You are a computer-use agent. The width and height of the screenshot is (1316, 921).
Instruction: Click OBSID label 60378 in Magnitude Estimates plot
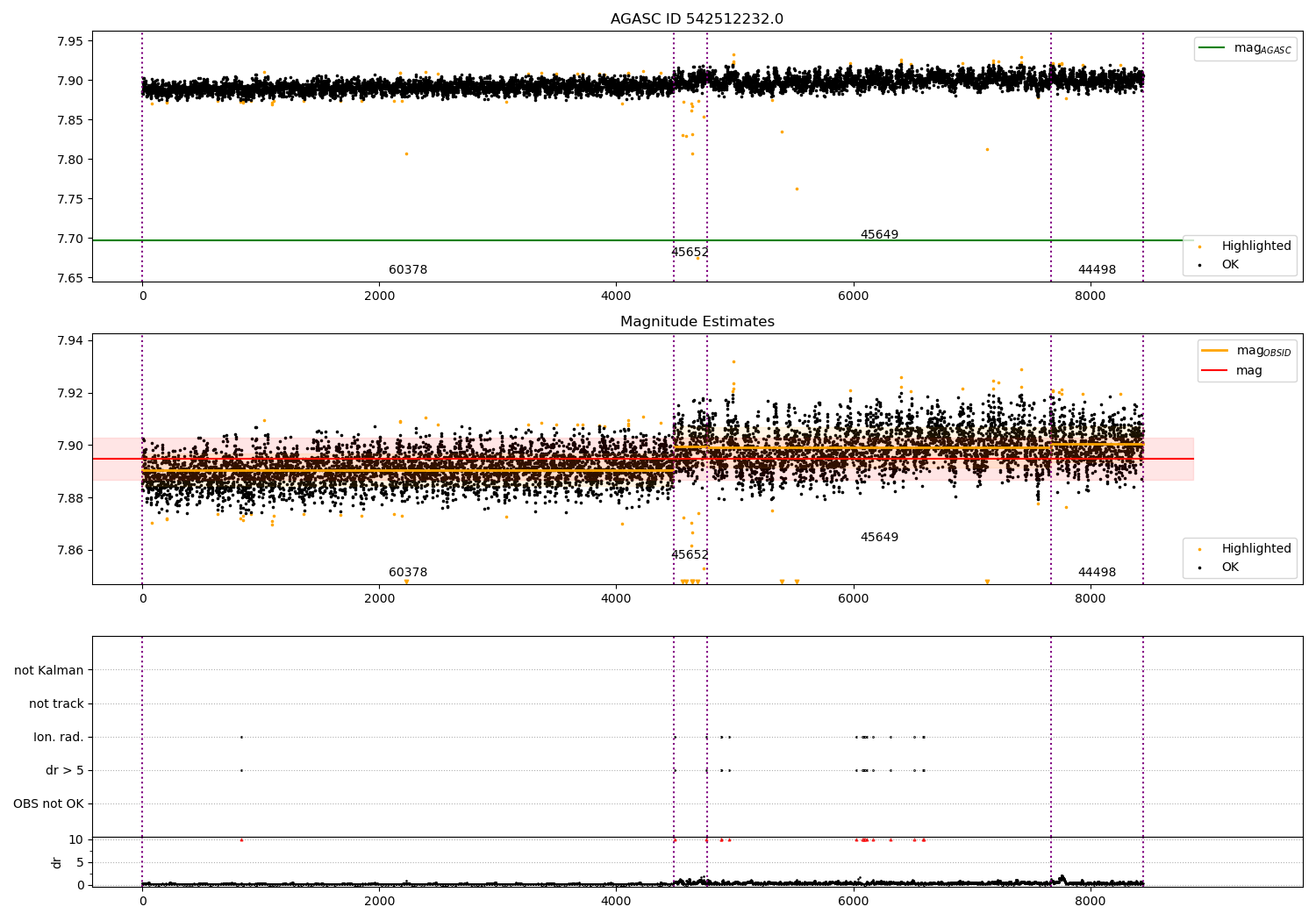408,573
